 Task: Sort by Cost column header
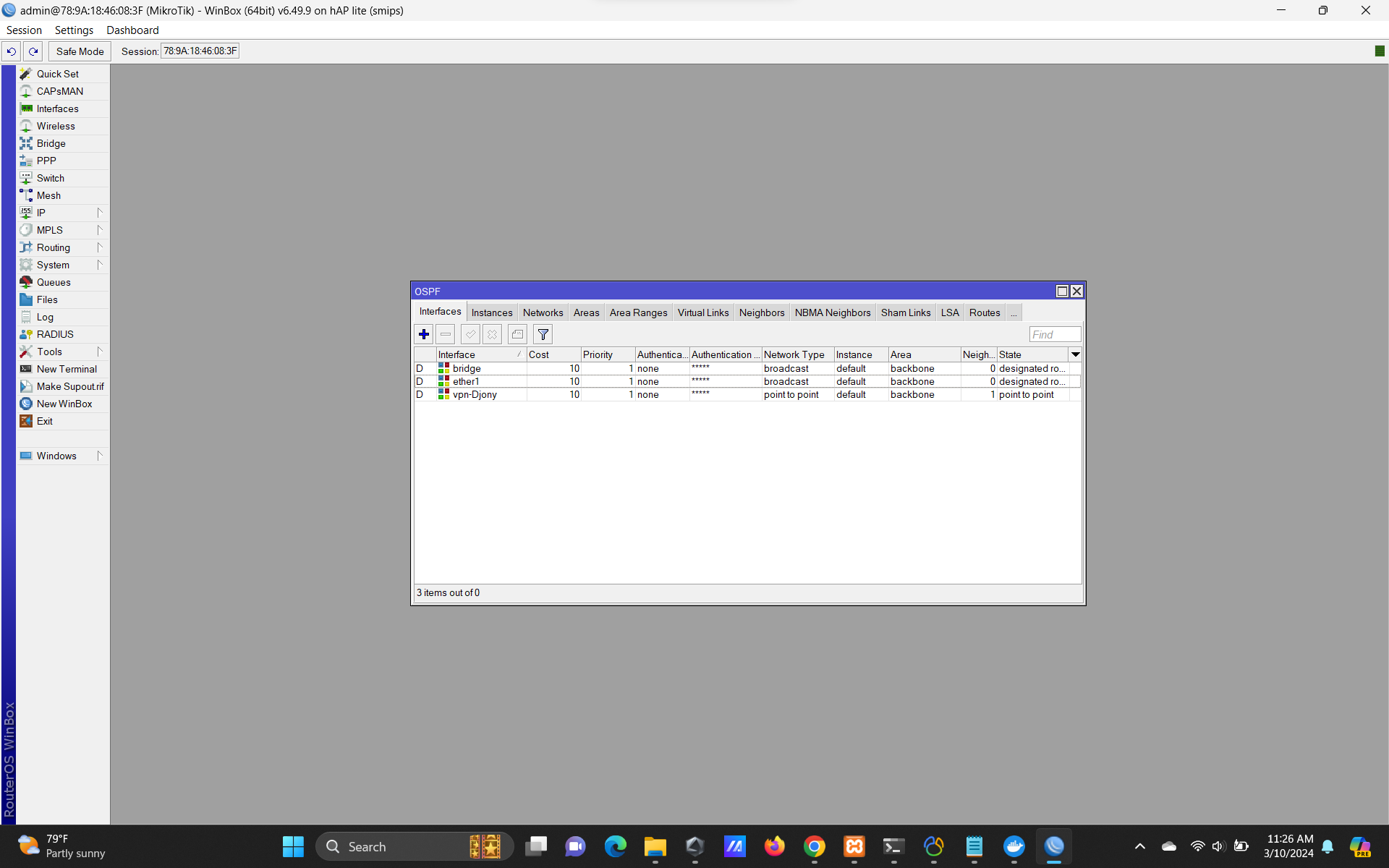tap(553, 354)
